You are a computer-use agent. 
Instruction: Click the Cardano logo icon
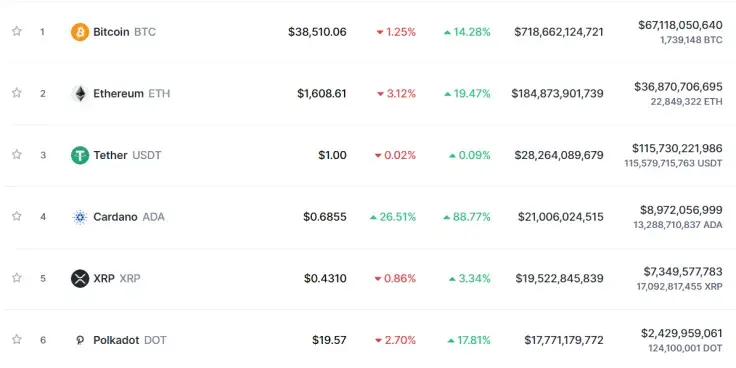(x=80, y=217)
